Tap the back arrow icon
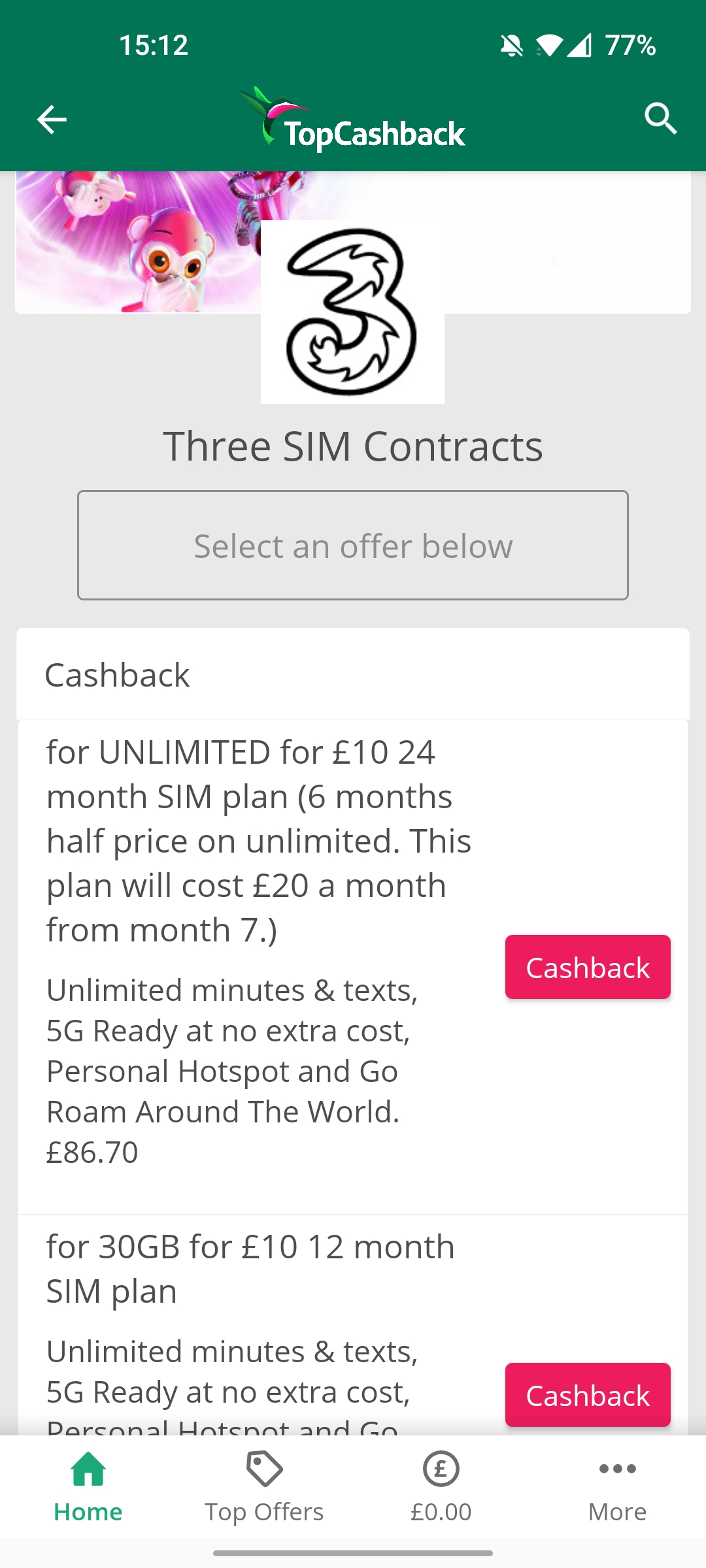The height and width of the screenshot is (1568, 706). 52,120
